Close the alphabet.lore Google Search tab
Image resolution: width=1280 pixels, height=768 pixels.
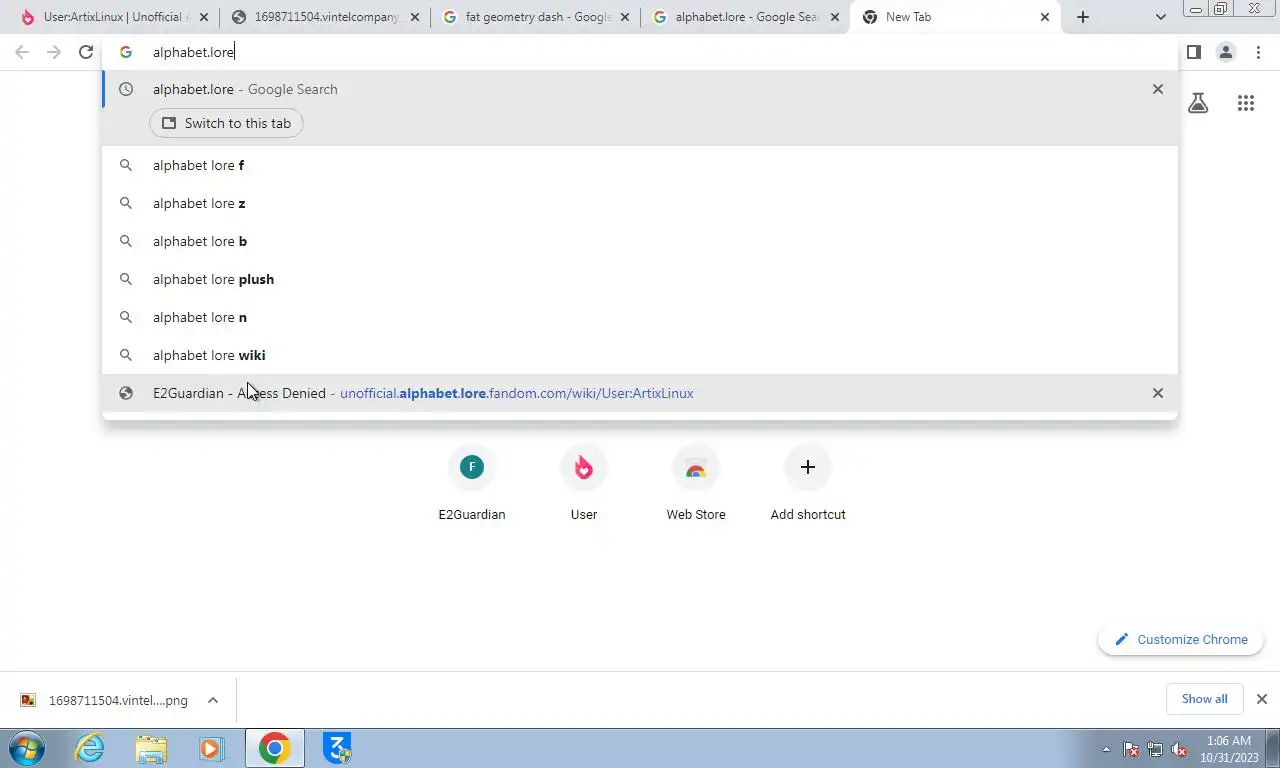[835, 17]
